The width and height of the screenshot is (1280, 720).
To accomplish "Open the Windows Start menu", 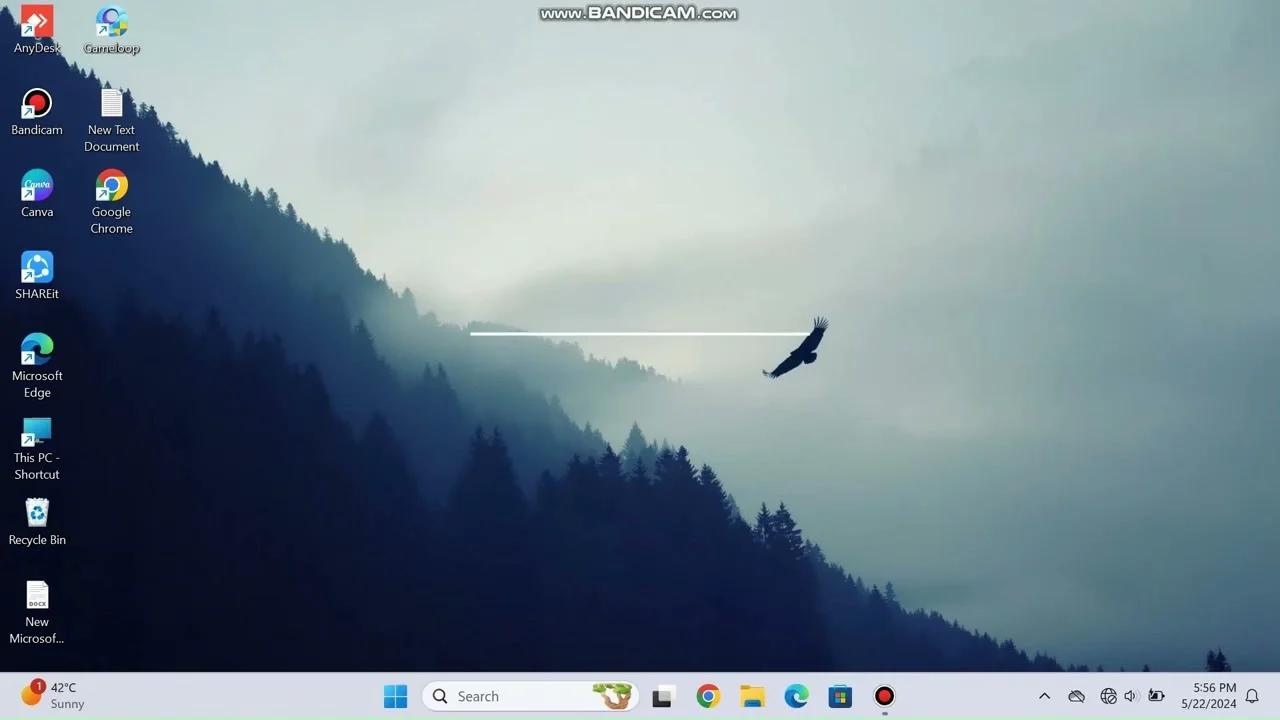I will pos(396,696).
